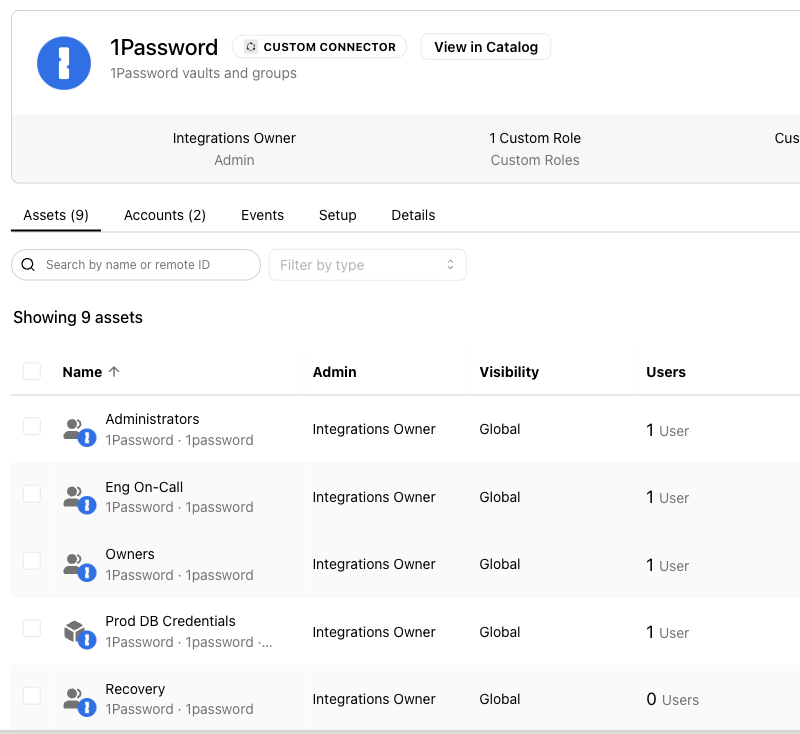Click Integrations Owner in Administrators row
The height and width of the screenshot is (734, 800).
click(374, 429)
